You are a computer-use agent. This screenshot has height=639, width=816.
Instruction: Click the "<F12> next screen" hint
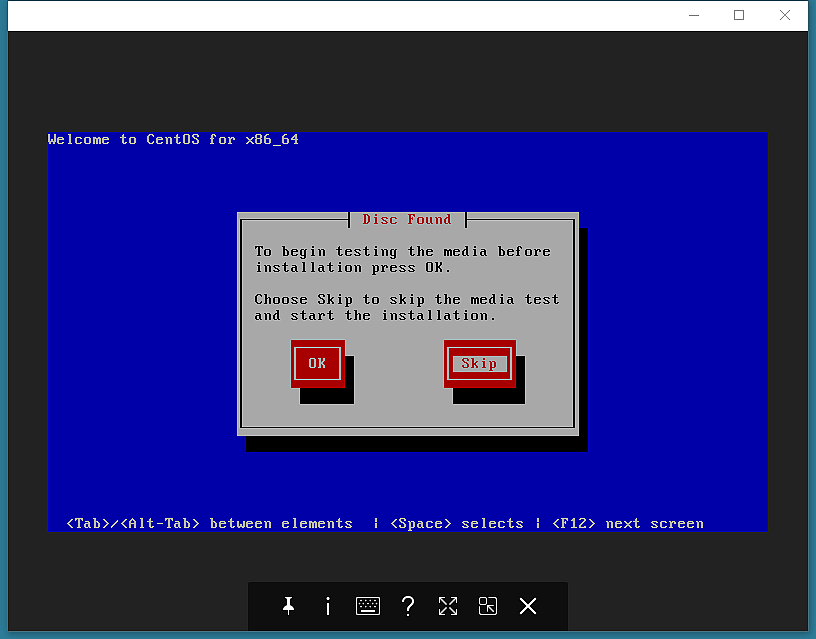(628, 524)
